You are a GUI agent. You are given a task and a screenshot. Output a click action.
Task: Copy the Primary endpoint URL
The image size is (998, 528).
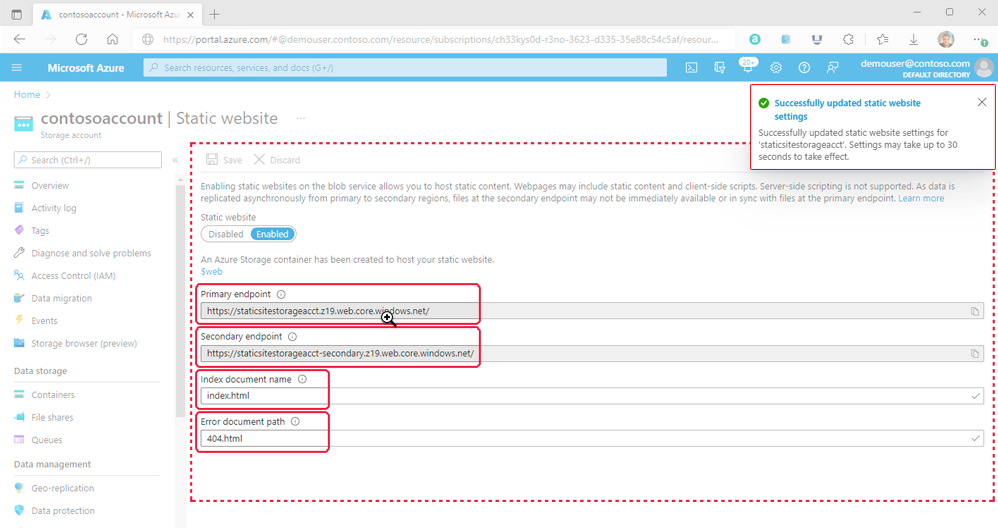(x=974, y=311)
